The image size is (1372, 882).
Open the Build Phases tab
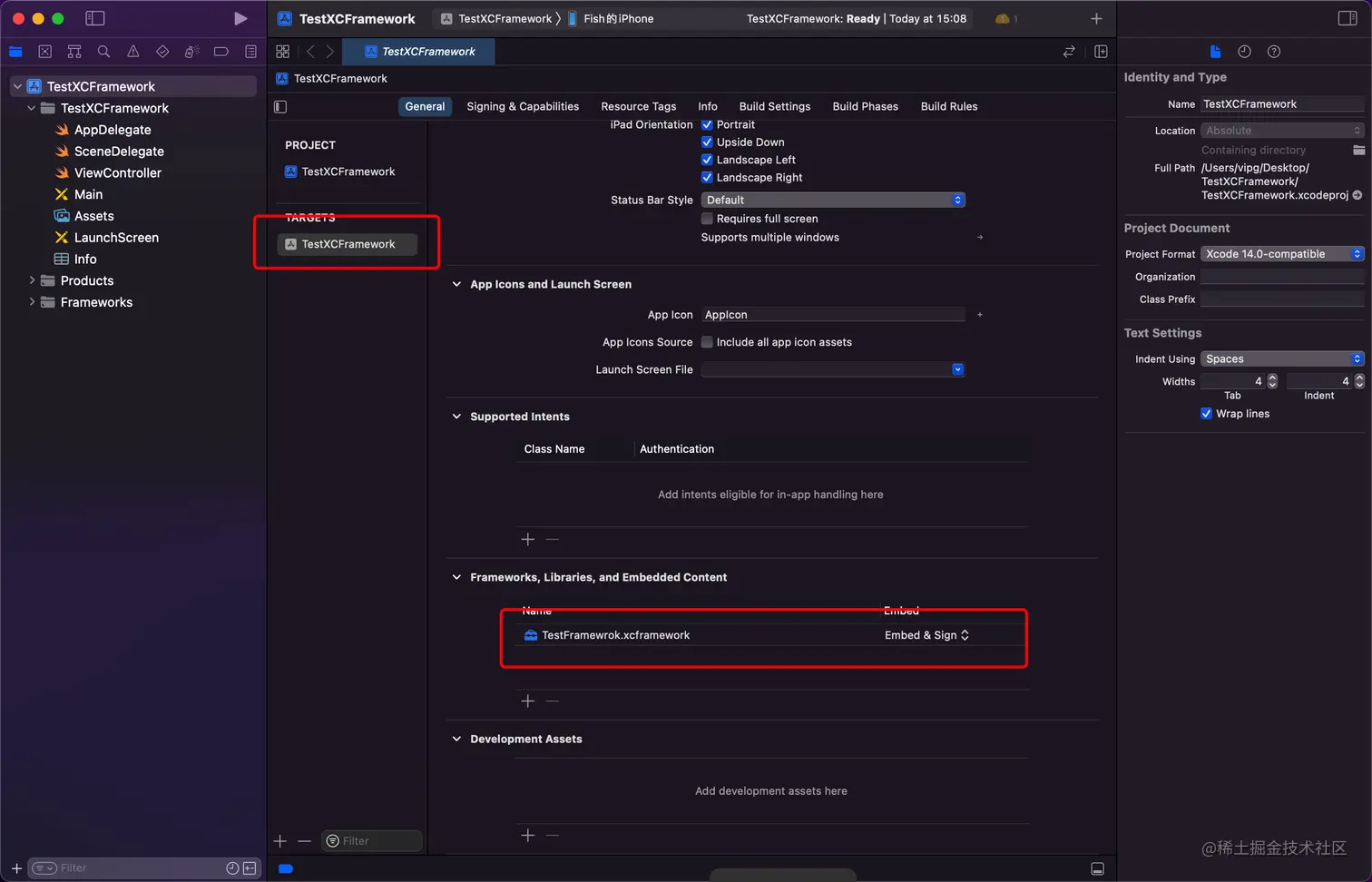click(x=866, y=106)
